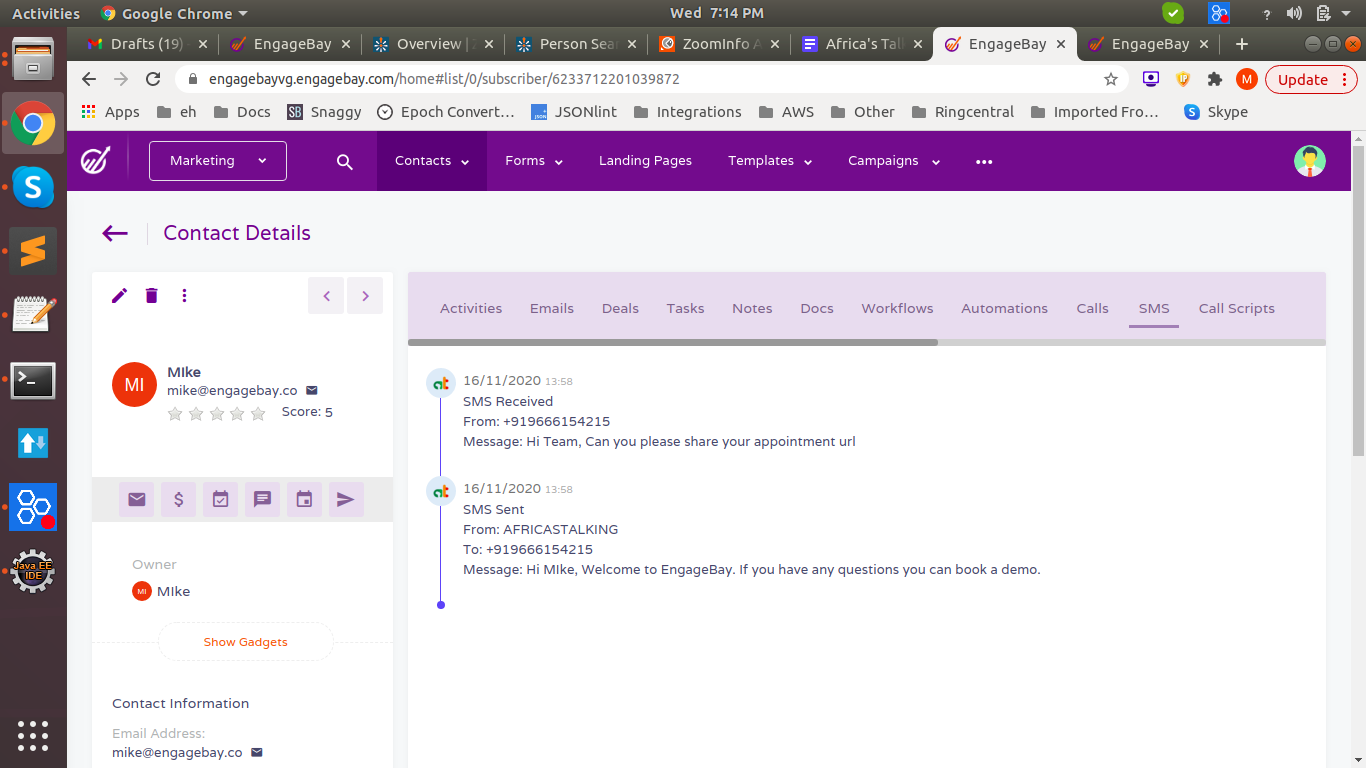Click the SMS Sent entry icon
Screen dimensions: 1366x768
click(x=441, y=491)
